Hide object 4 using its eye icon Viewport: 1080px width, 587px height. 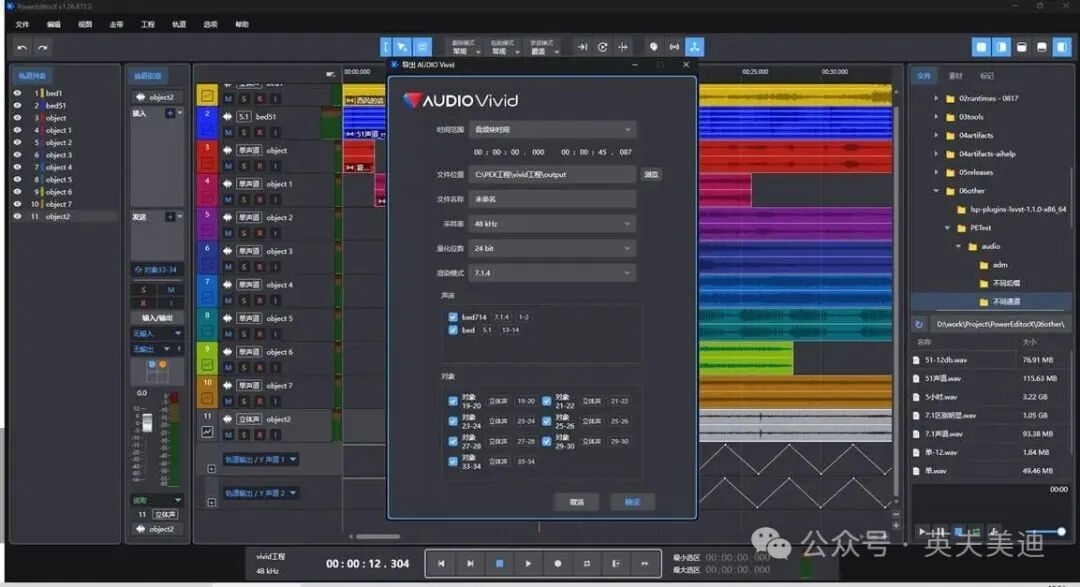pos(17,167)
